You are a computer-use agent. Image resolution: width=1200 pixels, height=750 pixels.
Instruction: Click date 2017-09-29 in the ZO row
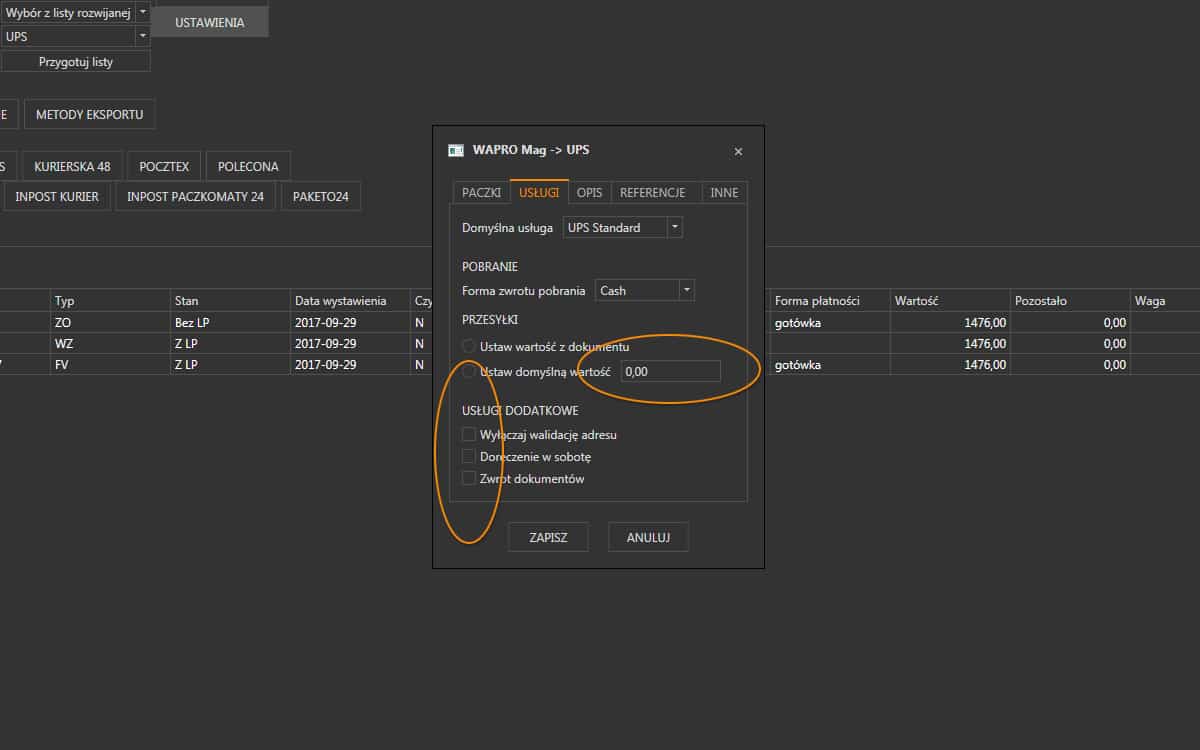350,323
